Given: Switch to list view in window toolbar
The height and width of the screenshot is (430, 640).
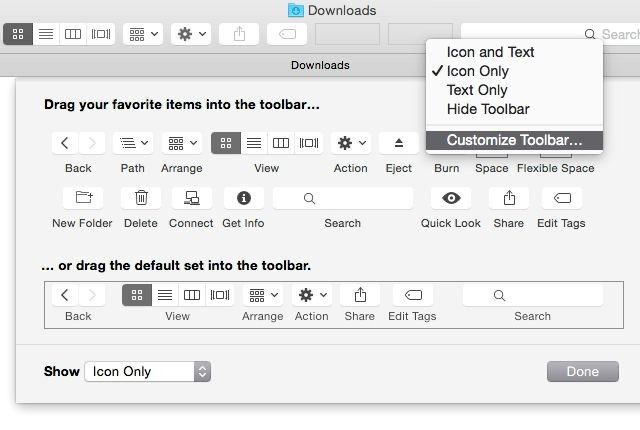Looking at the screenshot, I should 46,34.
